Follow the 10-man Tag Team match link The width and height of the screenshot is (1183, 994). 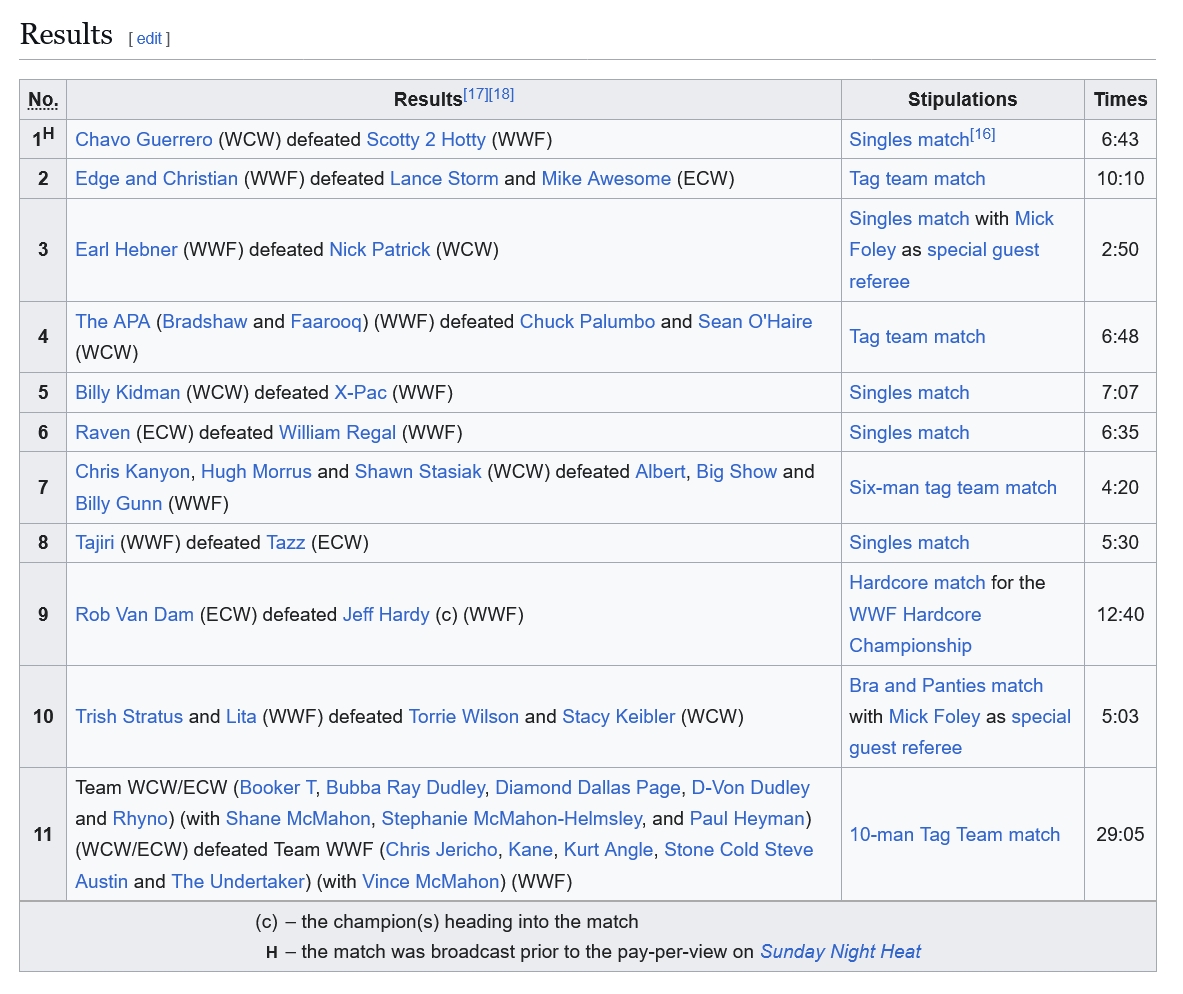pos(954,835)
